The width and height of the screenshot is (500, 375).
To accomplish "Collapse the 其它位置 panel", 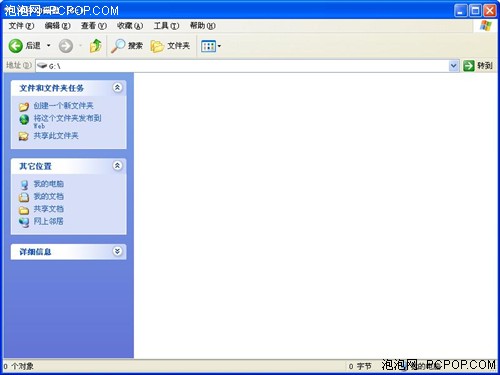I will 117,166.
